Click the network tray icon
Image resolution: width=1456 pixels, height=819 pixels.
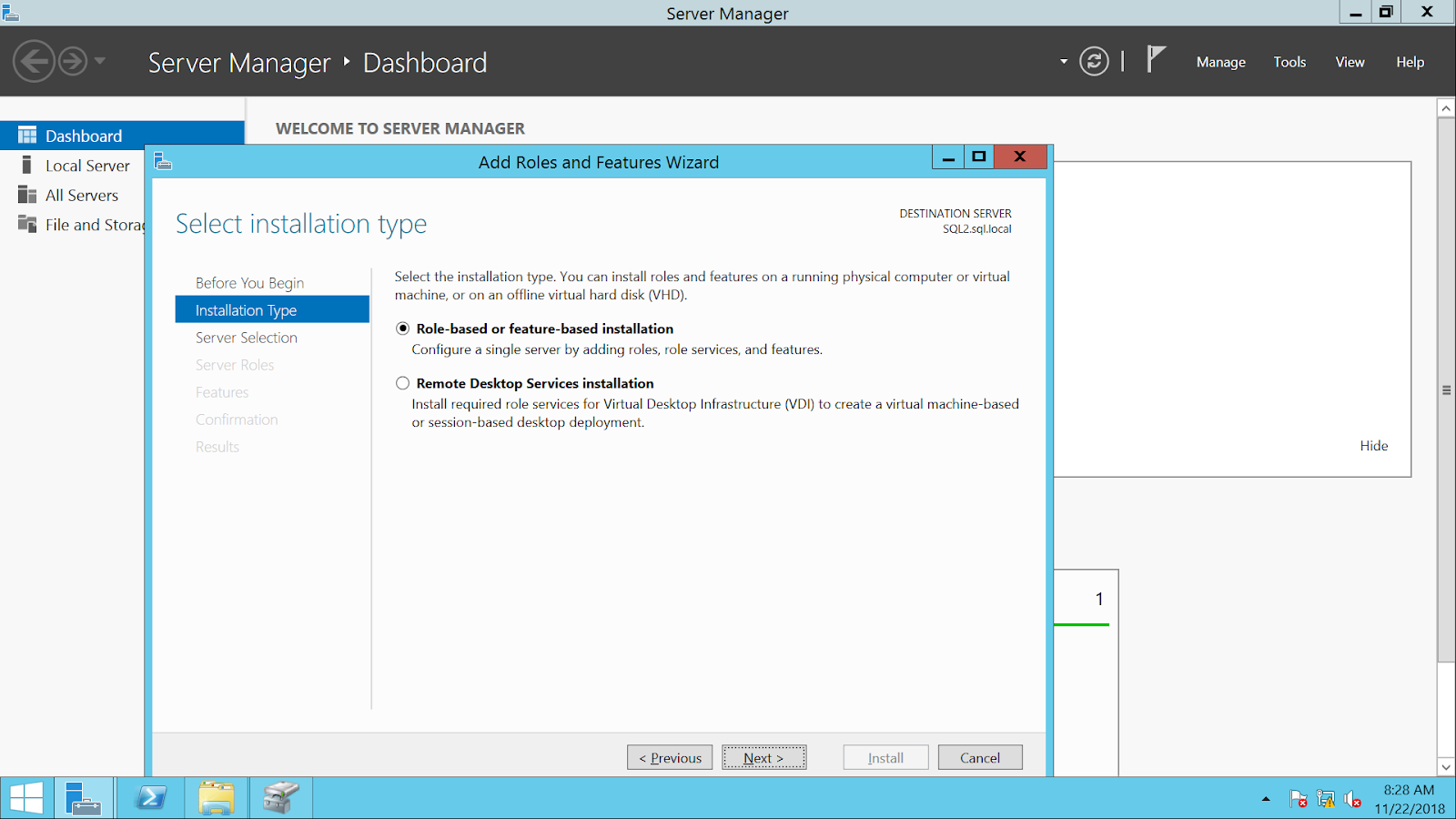(x=1326, y=799)
